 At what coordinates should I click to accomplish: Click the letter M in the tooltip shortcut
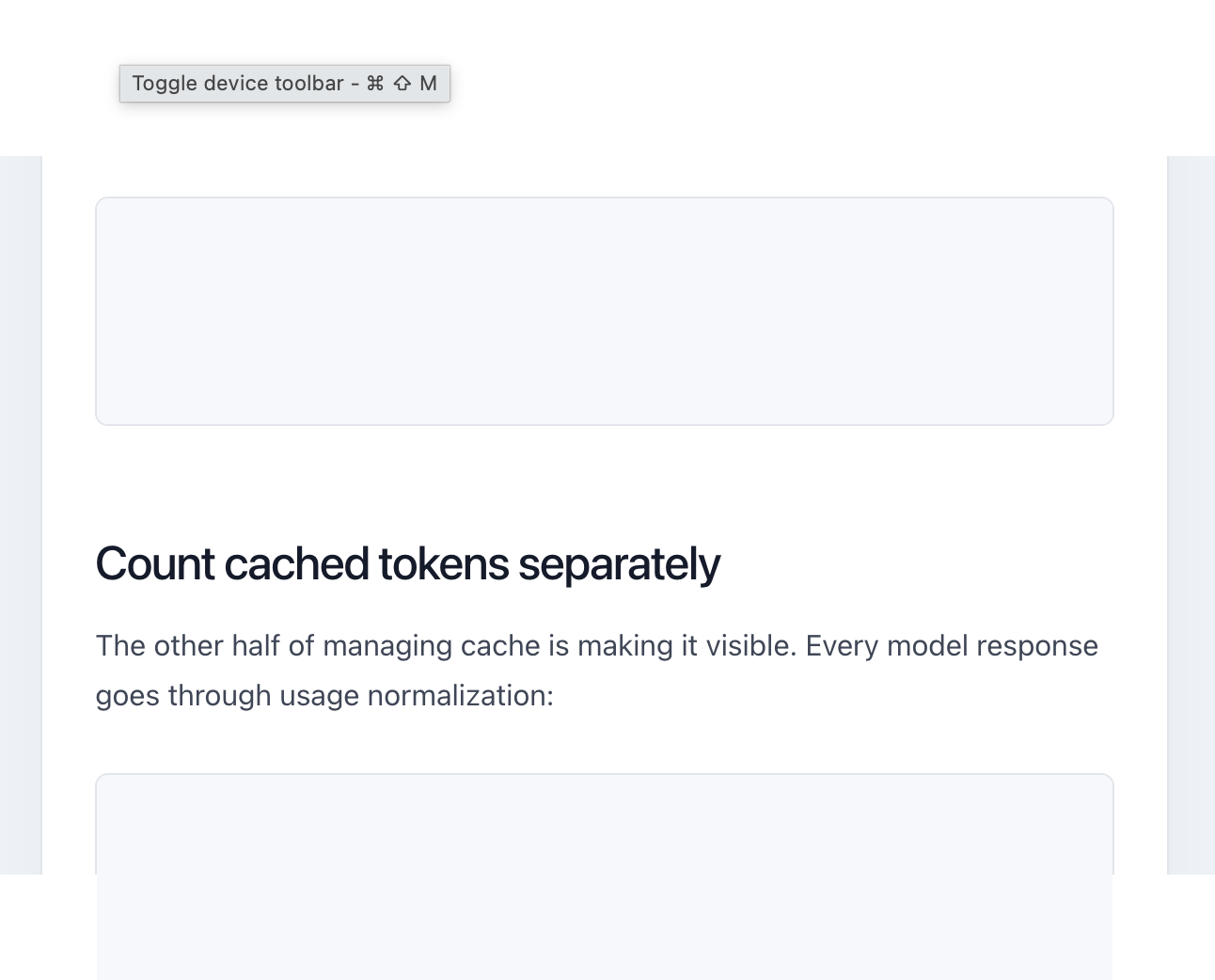pyautogui.click(x=428, y=84)
